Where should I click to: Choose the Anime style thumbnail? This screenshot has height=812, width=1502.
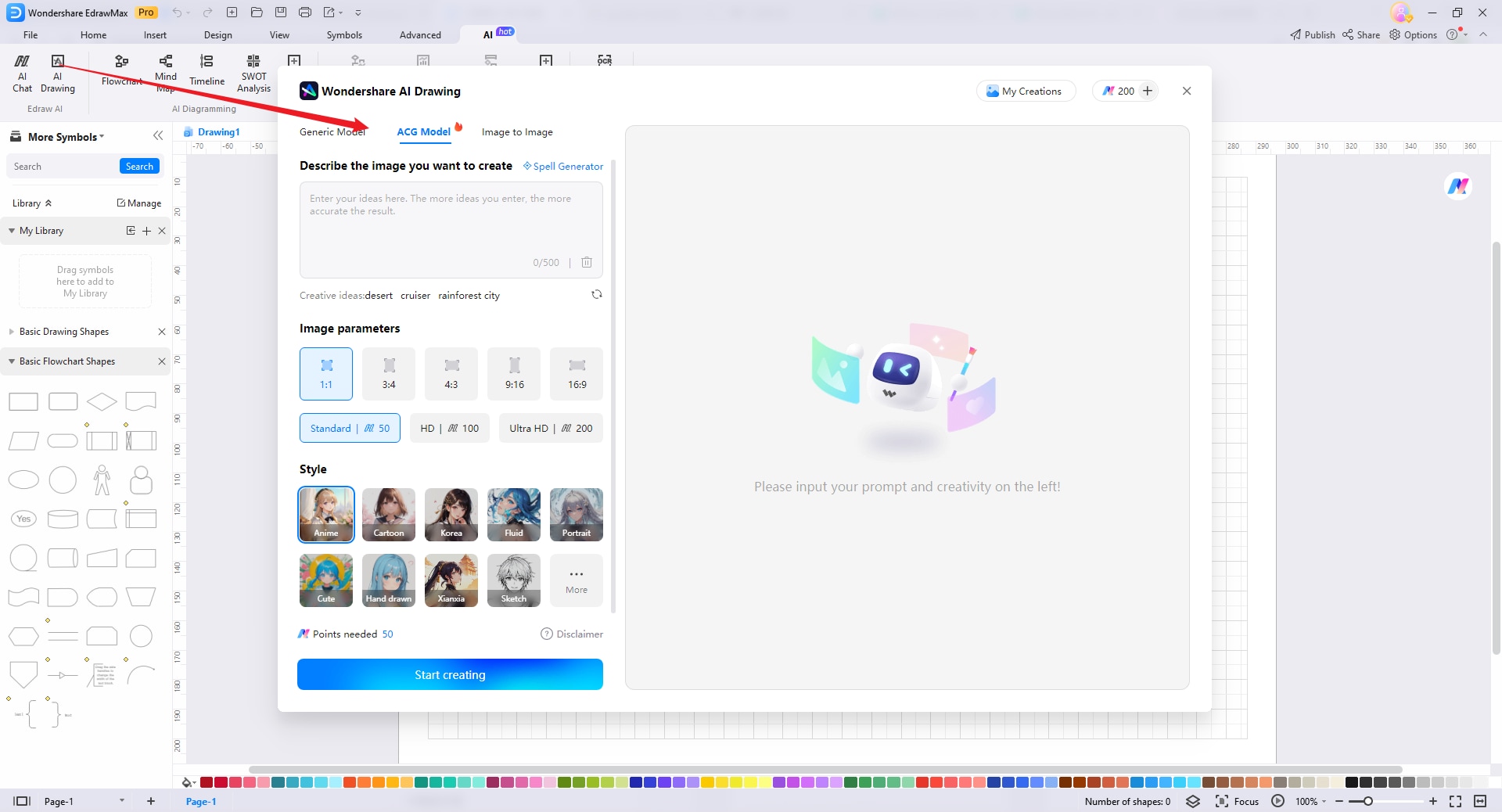pos(326,515)
